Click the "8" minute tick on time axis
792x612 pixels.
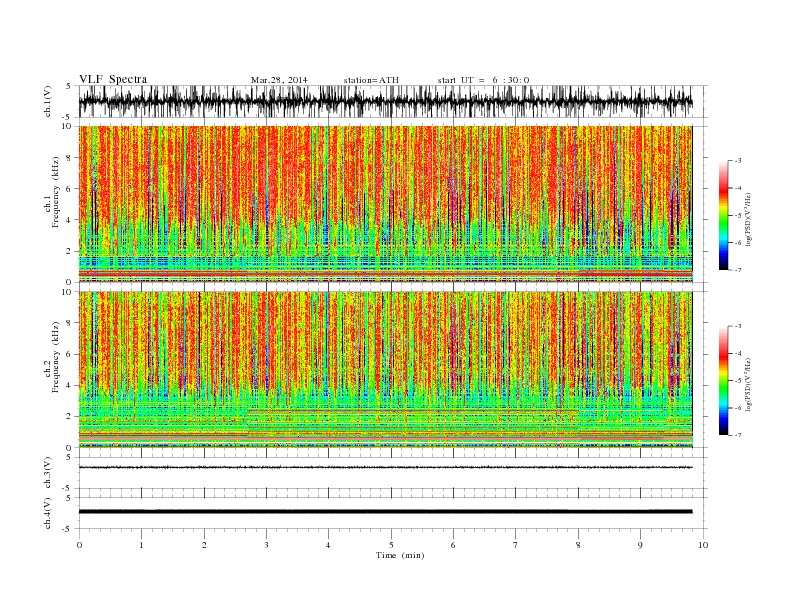point(578,545)
